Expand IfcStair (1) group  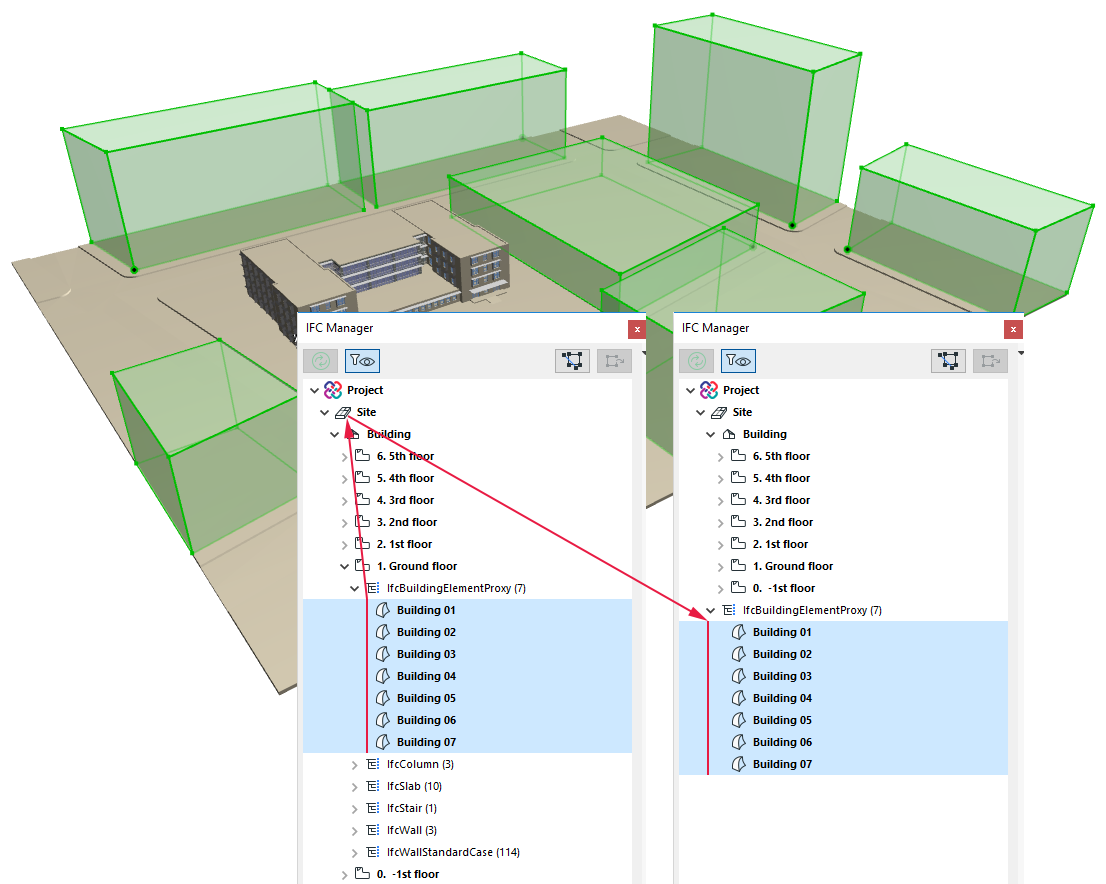point(355,809)
